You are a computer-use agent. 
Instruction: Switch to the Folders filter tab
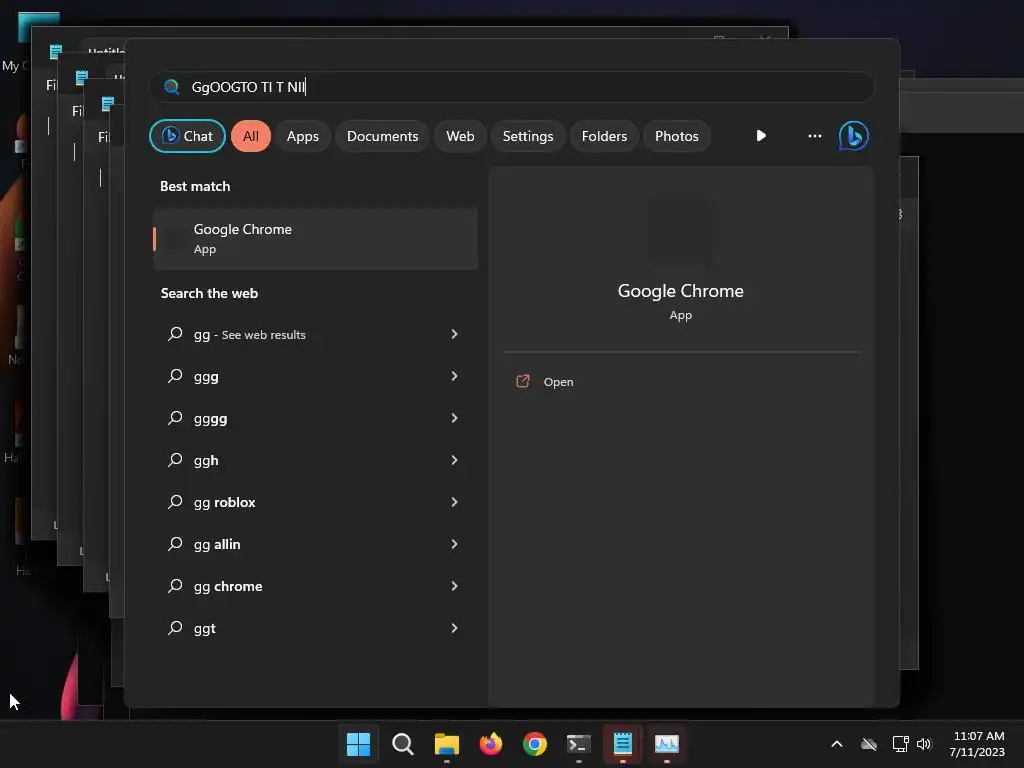click(x=604, y=136)
